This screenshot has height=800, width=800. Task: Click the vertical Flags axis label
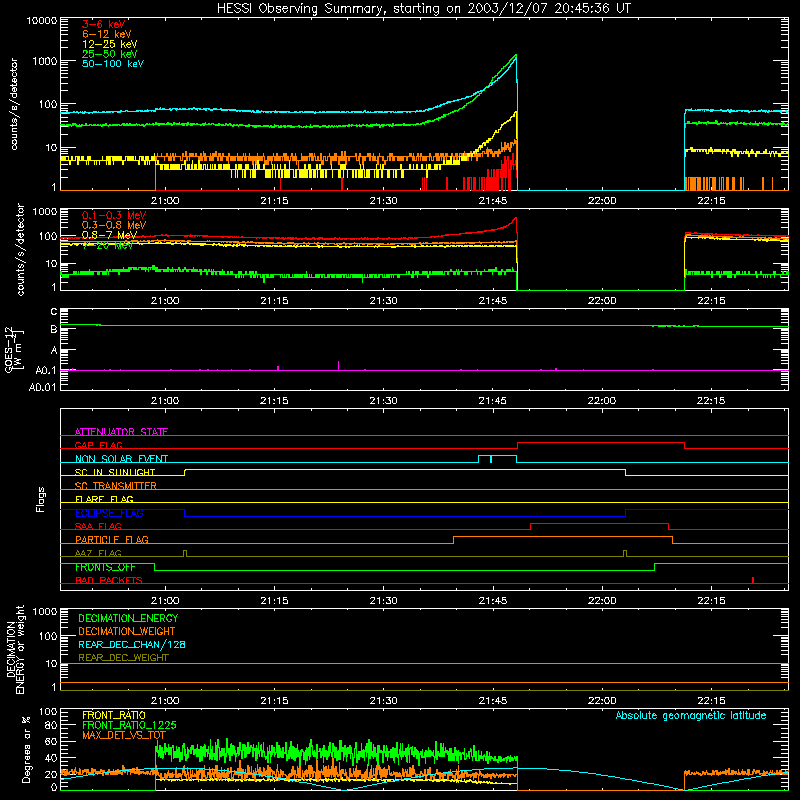(x=41, y=499)
